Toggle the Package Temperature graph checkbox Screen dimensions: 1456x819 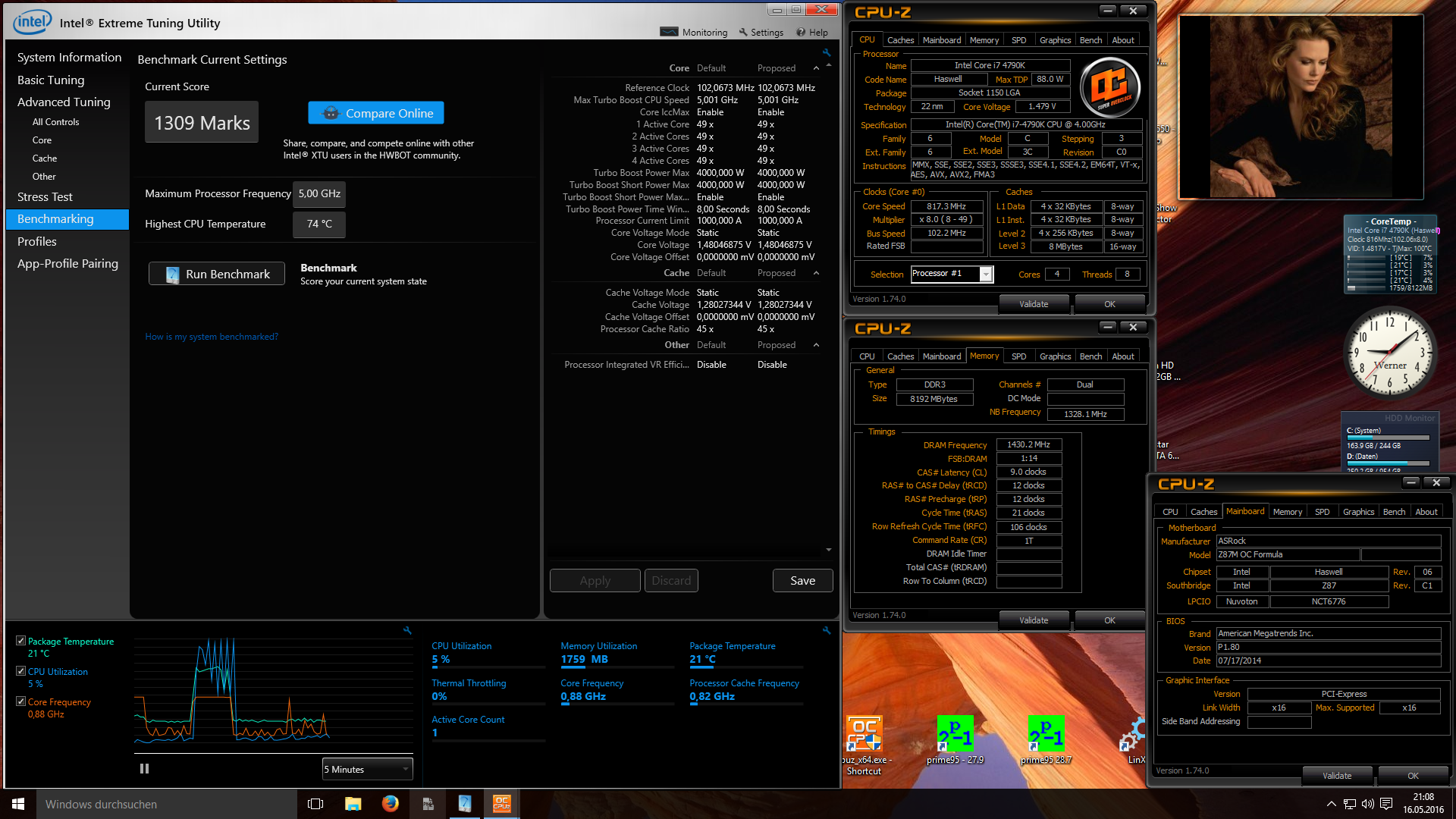click(x=20, y=641)
